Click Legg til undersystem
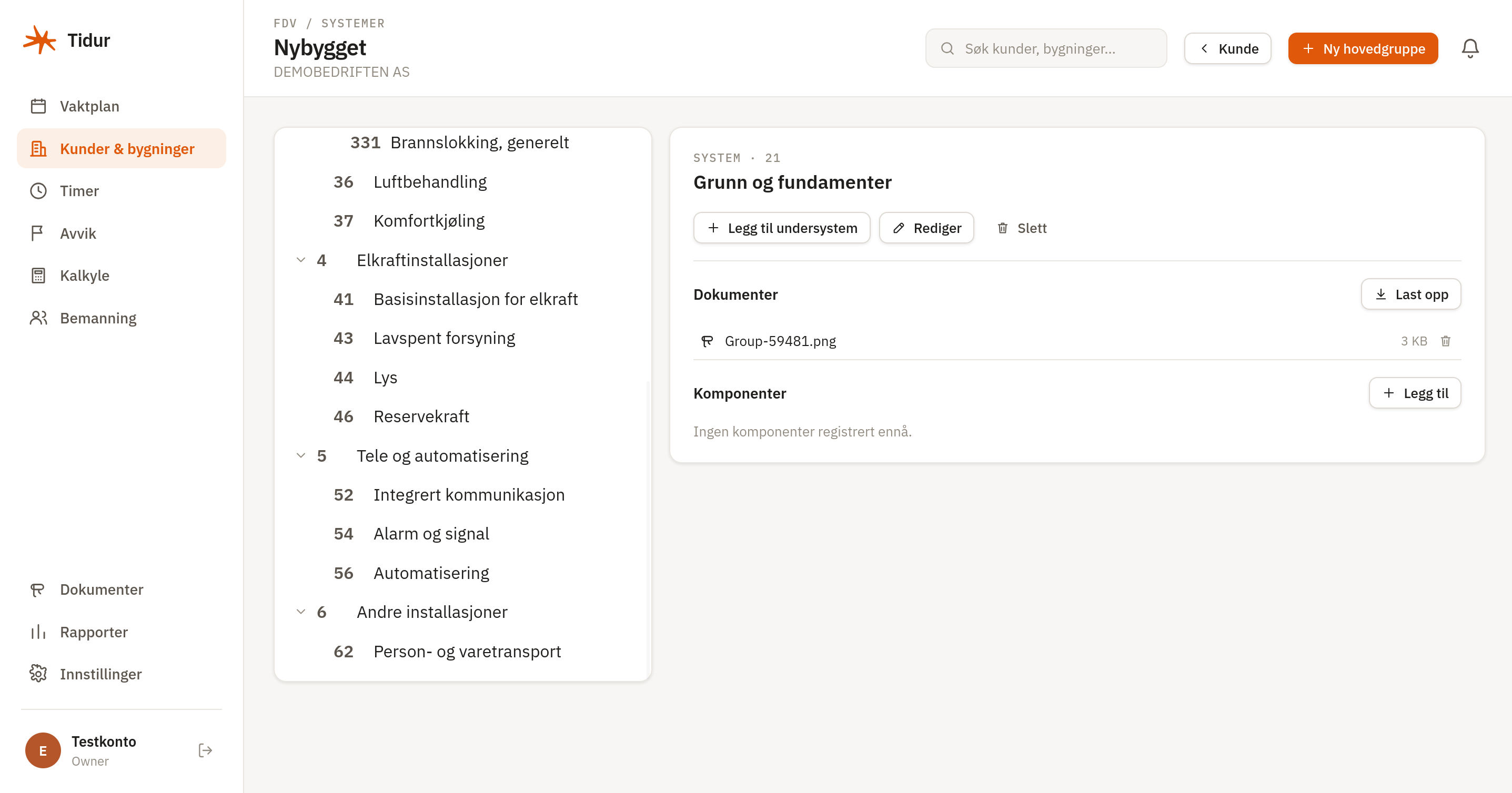The height and width of the screenshot is (793, 1512). (781, 228)
